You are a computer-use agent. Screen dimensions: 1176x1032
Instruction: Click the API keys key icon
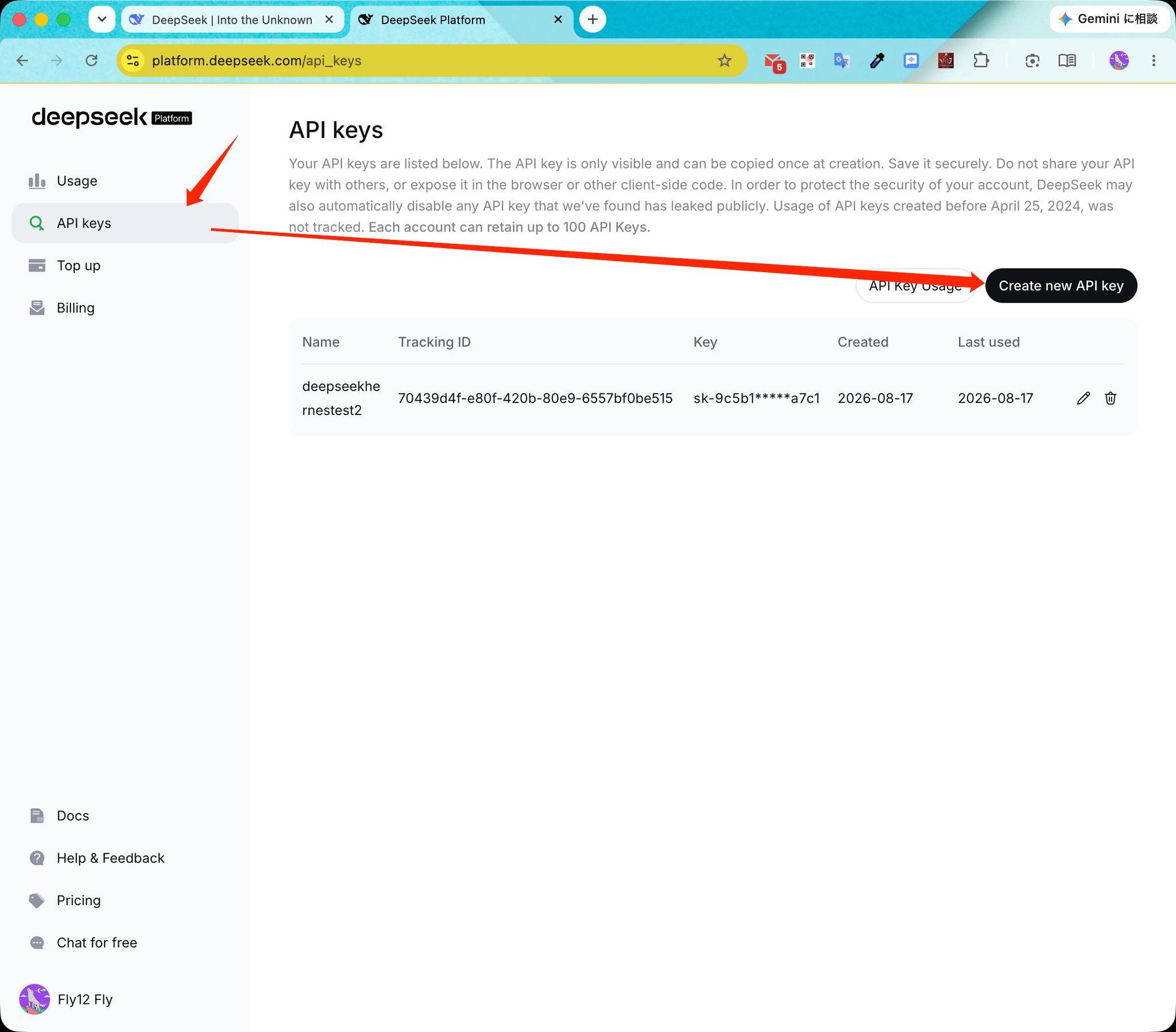pos(37,223)
